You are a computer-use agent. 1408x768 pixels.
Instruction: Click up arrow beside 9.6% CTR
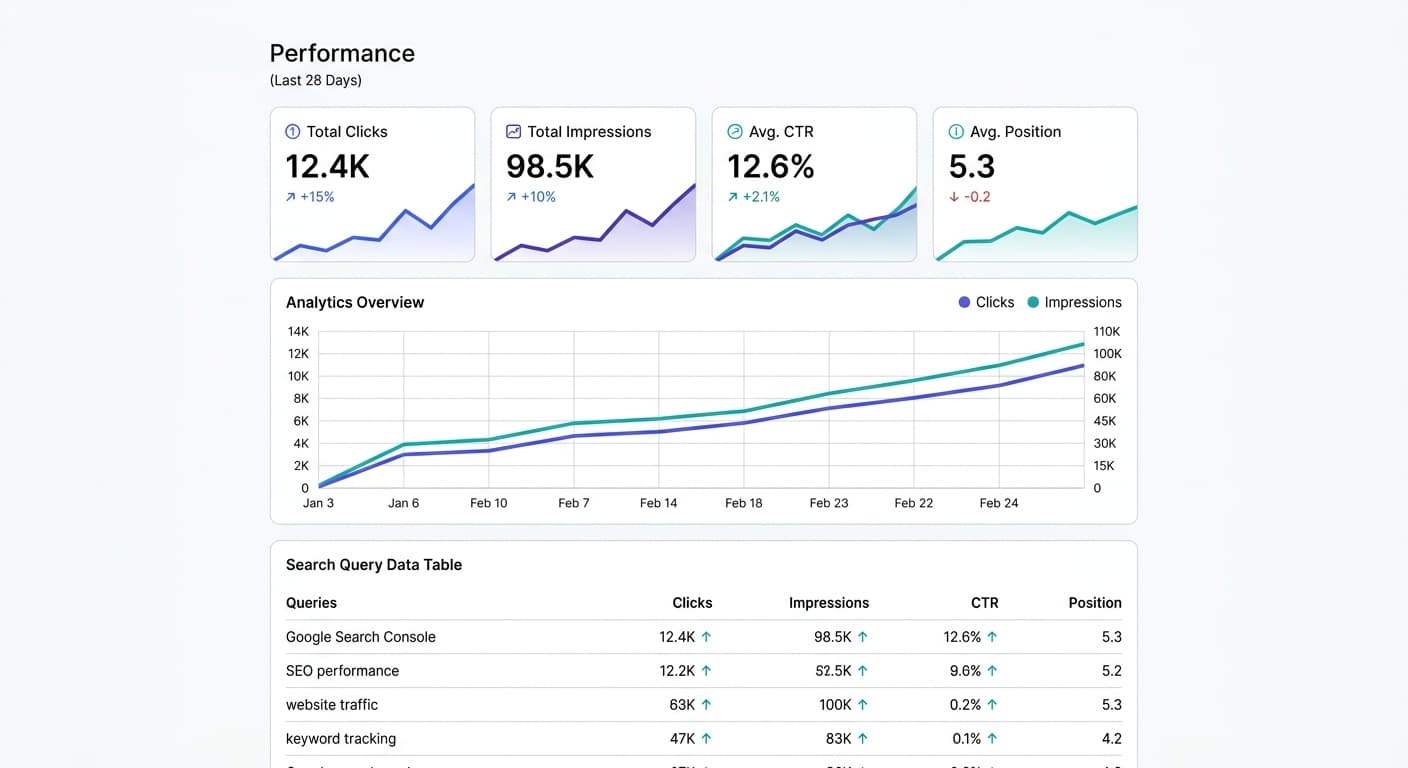click(992, 671)
